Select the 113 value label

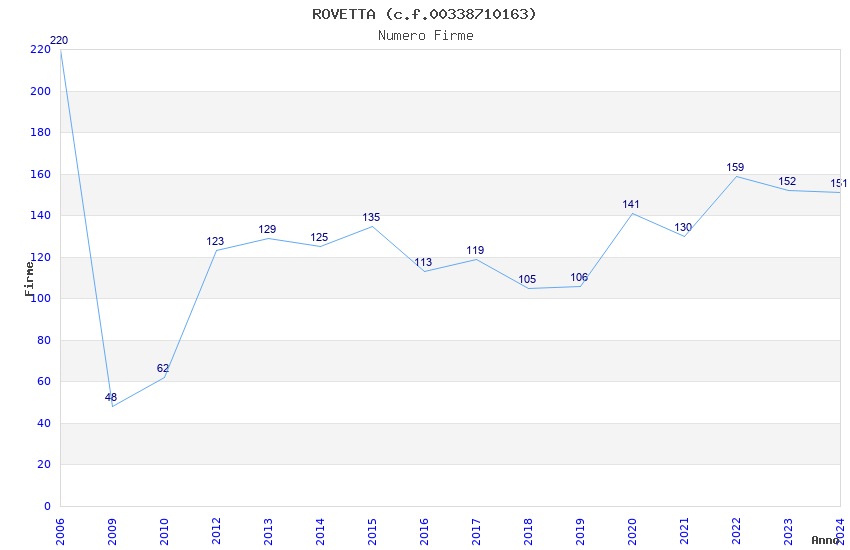(423, 263)
